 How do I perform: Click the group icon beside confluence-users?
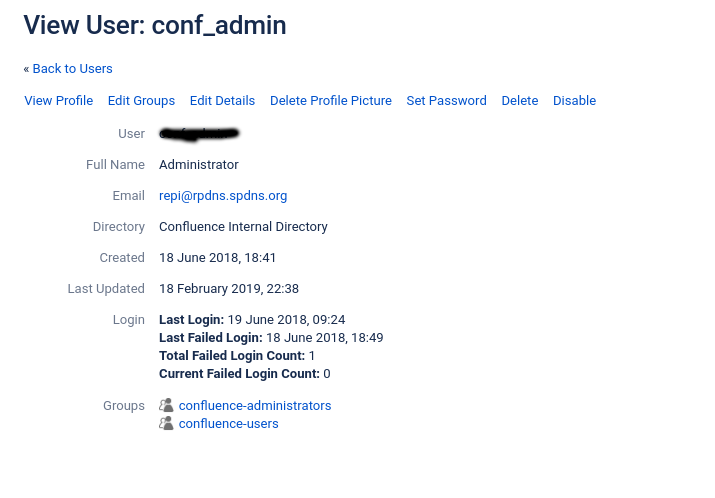[166, 423]
